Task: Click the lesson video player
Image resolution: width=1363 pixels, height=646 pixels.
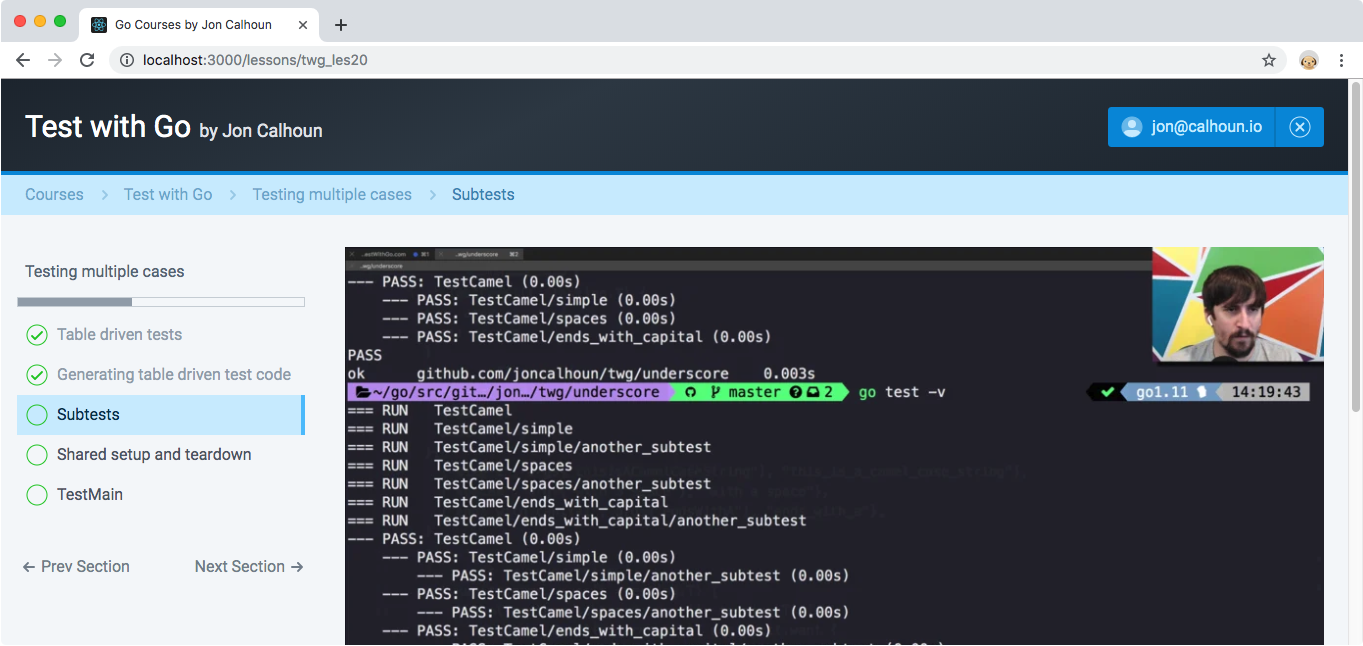Action: pos(834,446)
